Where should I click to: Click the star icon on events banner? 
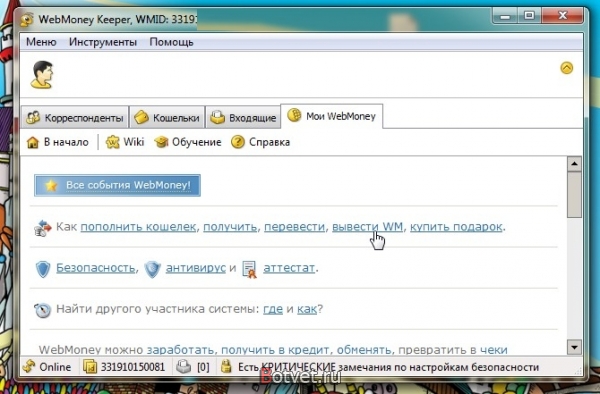point(51,186)
